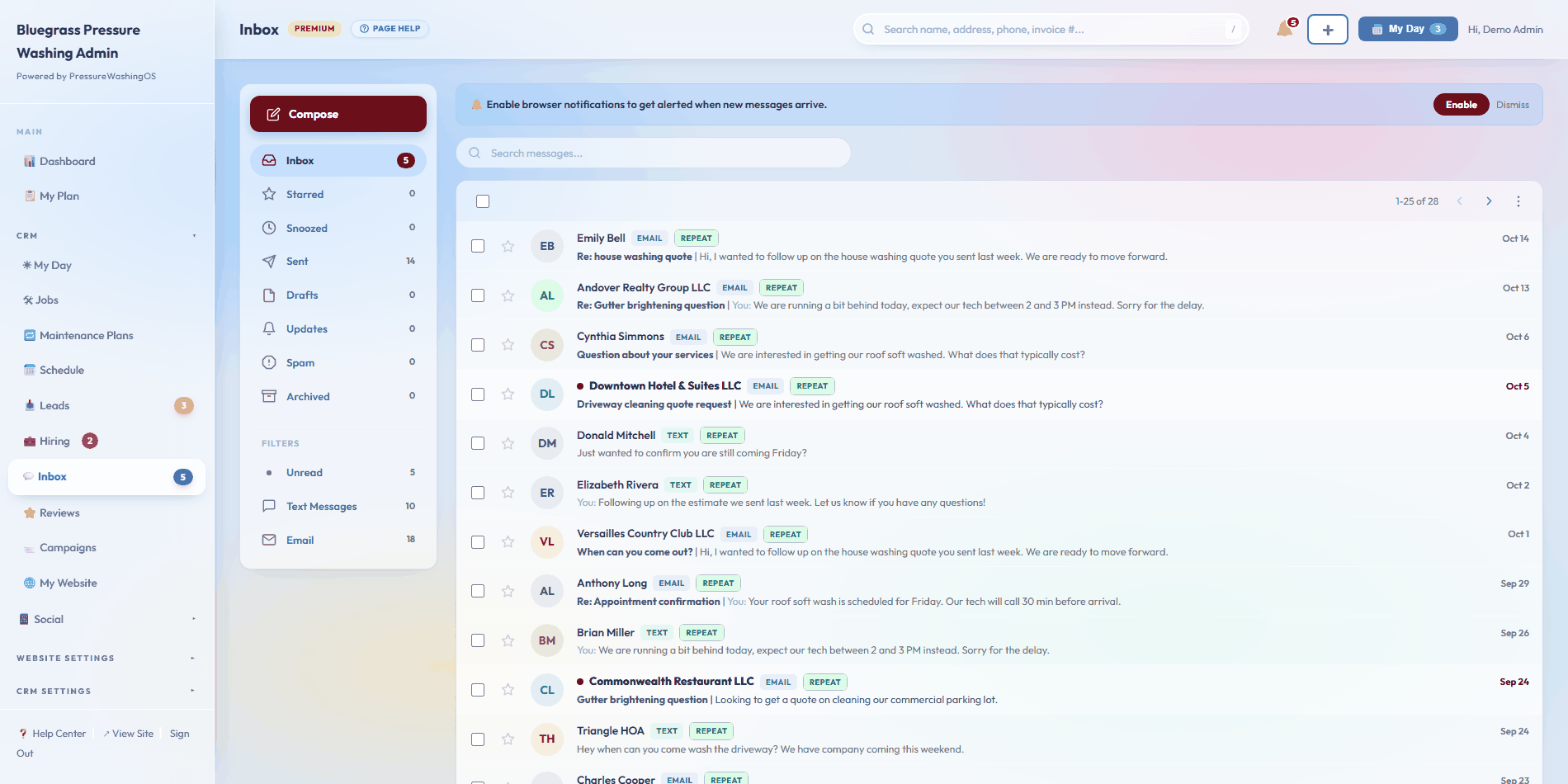
Task: Check the Emily Bell message checkbox
Action: pos(478,246)
